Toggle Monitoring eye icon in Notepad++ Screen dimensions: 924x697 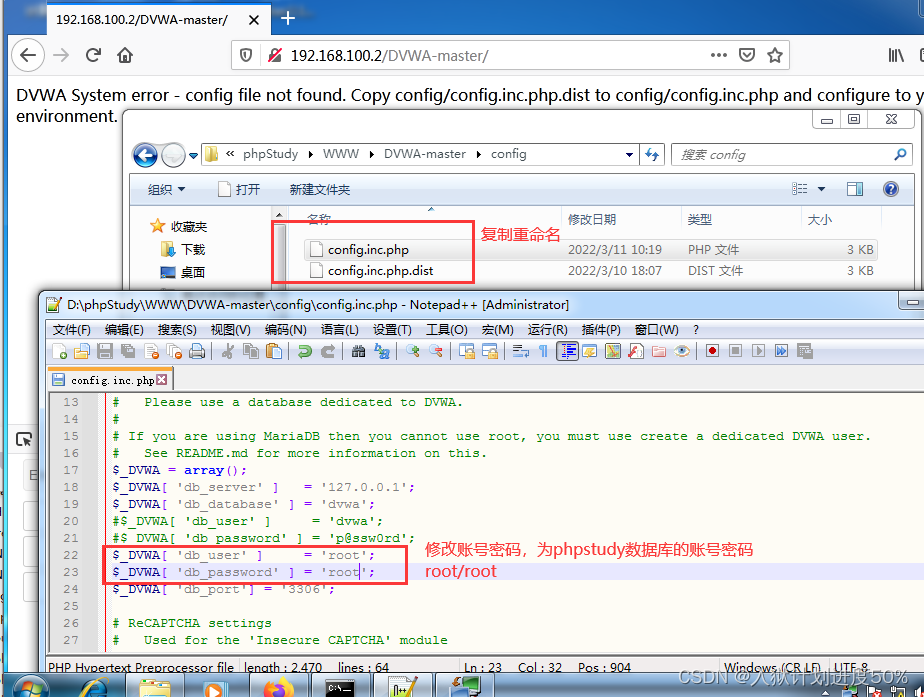tap(682, 351)
